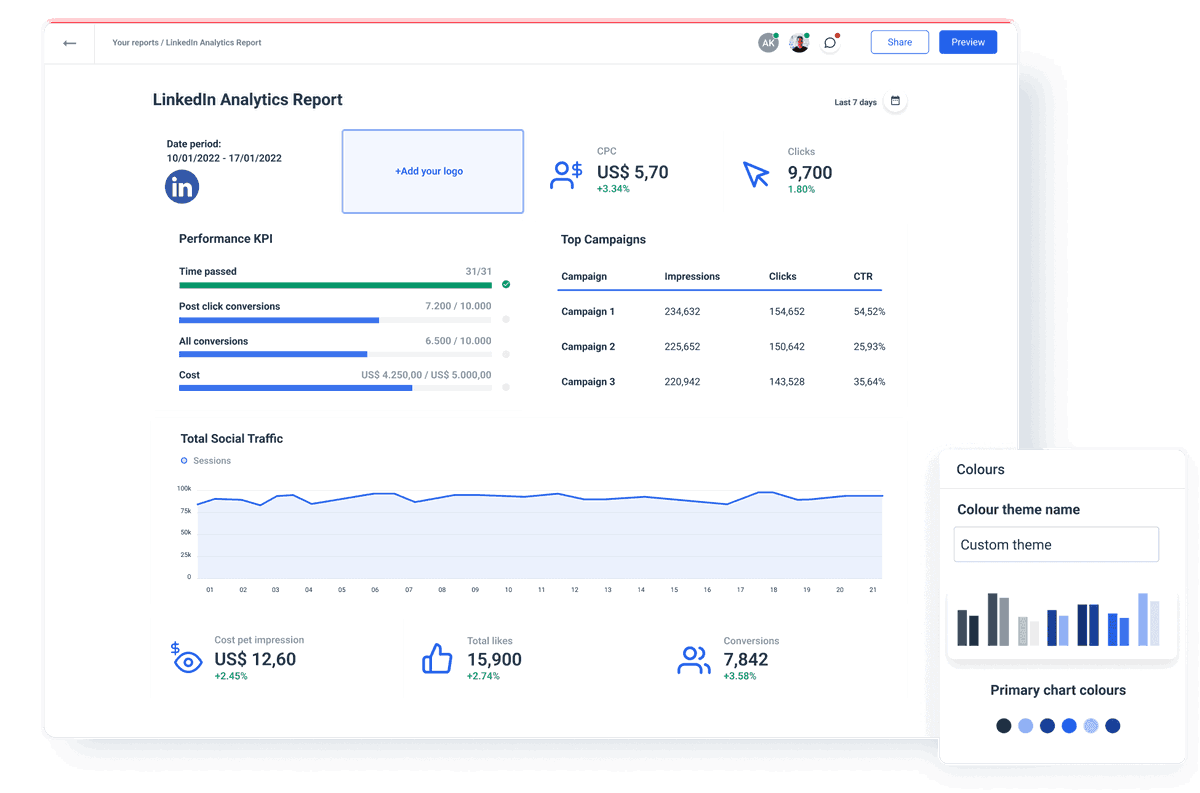Click the cursor icon next to Clicks
1200x793 pixels.
point(757,172)
